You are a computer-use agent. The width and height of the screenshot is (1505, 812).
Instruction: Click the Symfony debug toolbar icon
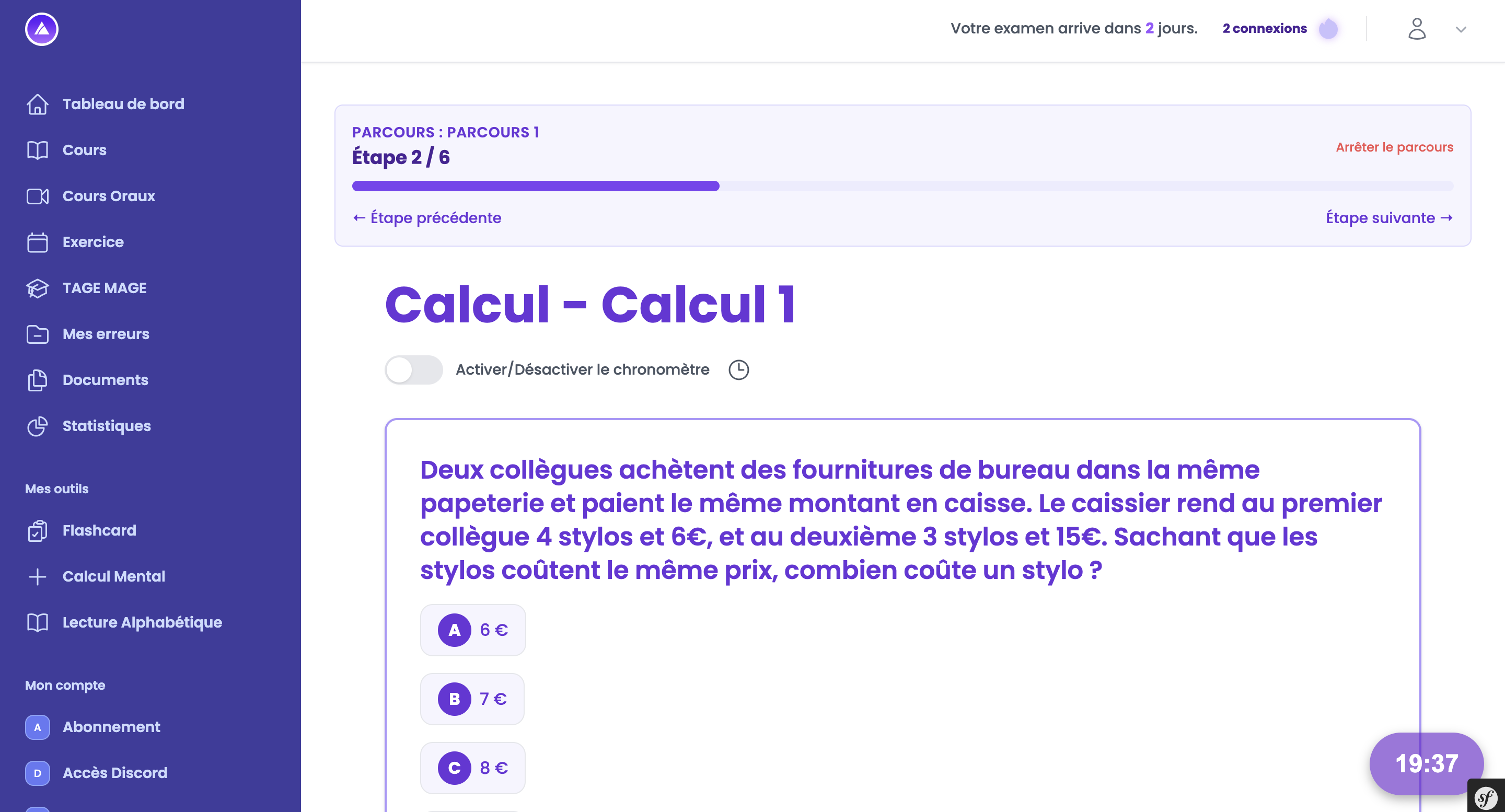(x=1485, y=797)
